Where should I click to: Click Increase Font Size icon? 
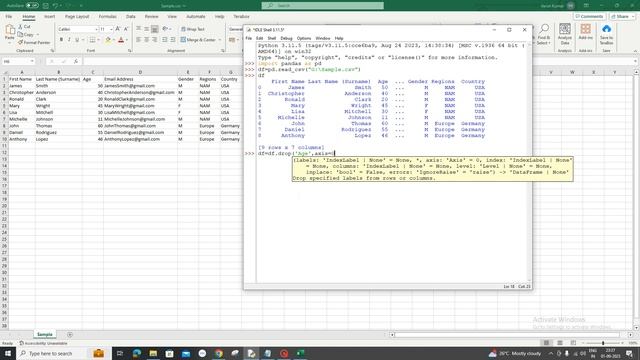(x=118, y=29)
